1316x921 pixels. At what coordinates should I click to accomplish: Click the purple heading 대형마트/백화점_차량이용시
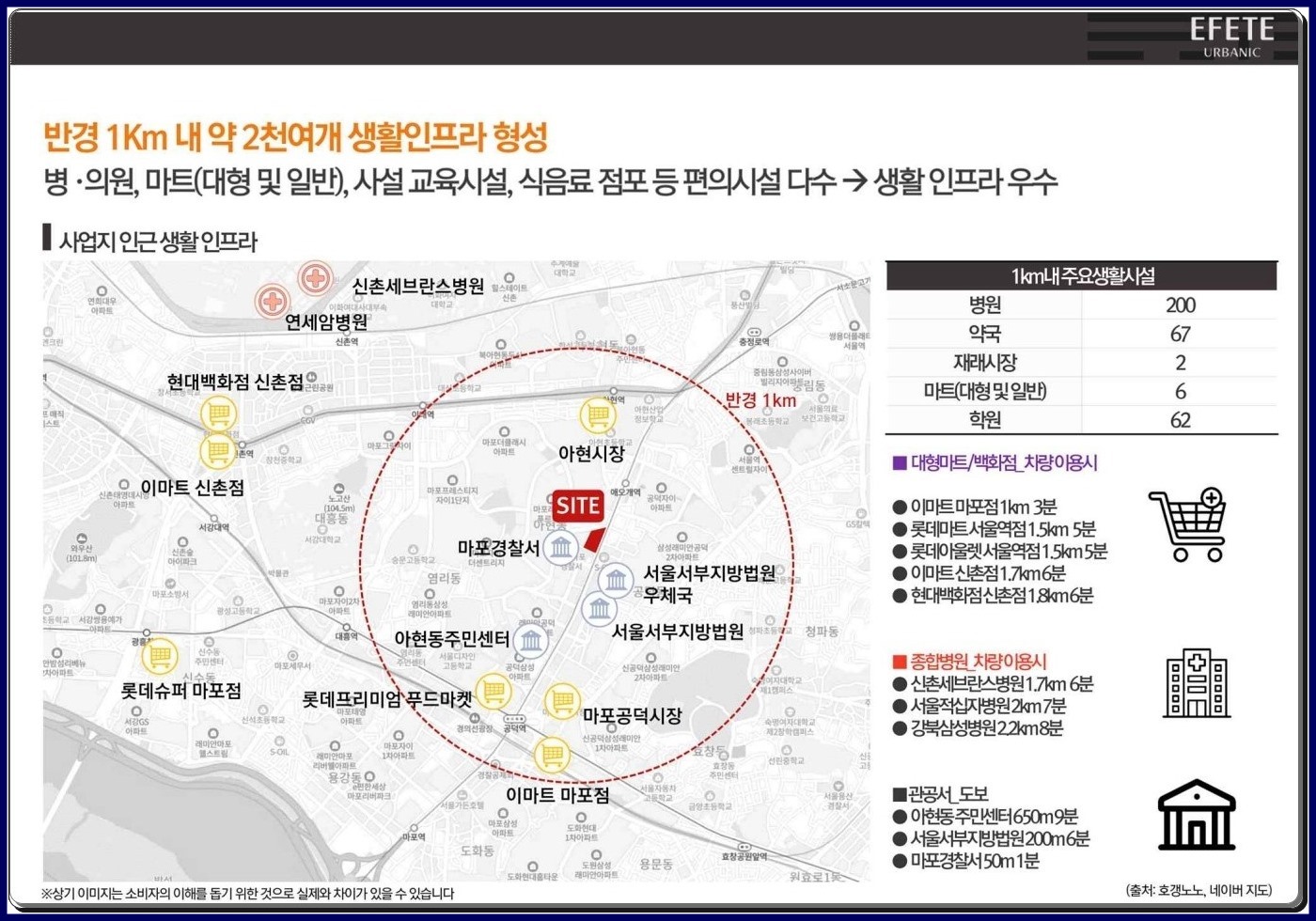click(x=995, y=462)
